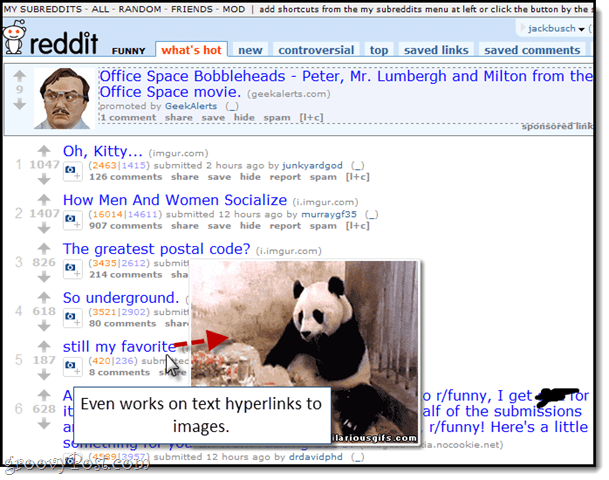Downvote 'How Men And Women Socialize'
Screen dimensions: 609x480
pos(44,228)
